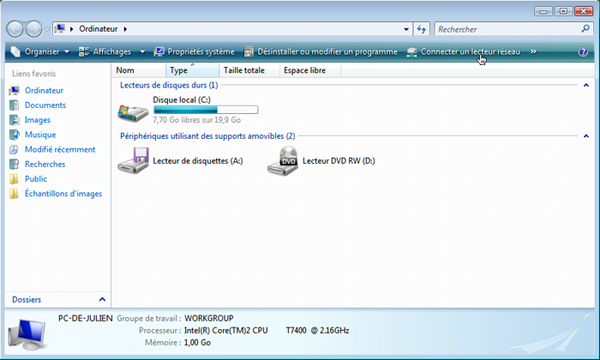600x360 pixels.
Task: Click the C: drive usage bar
Action: pos(206,110)
